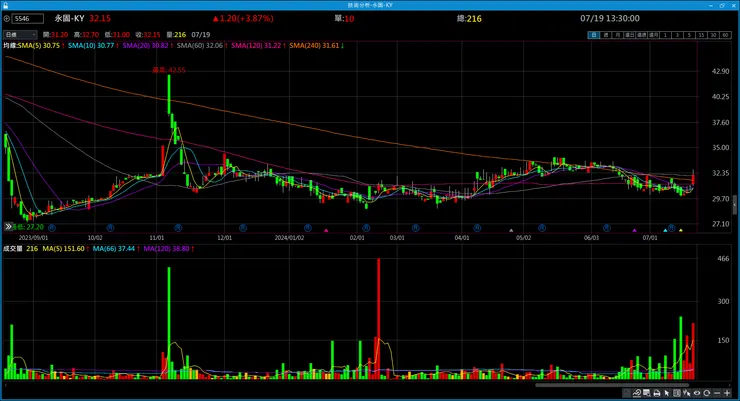Zoom in with the plus icon
Image resolution: width=740 pixels, height=401 pixels.
coord(727,393)
